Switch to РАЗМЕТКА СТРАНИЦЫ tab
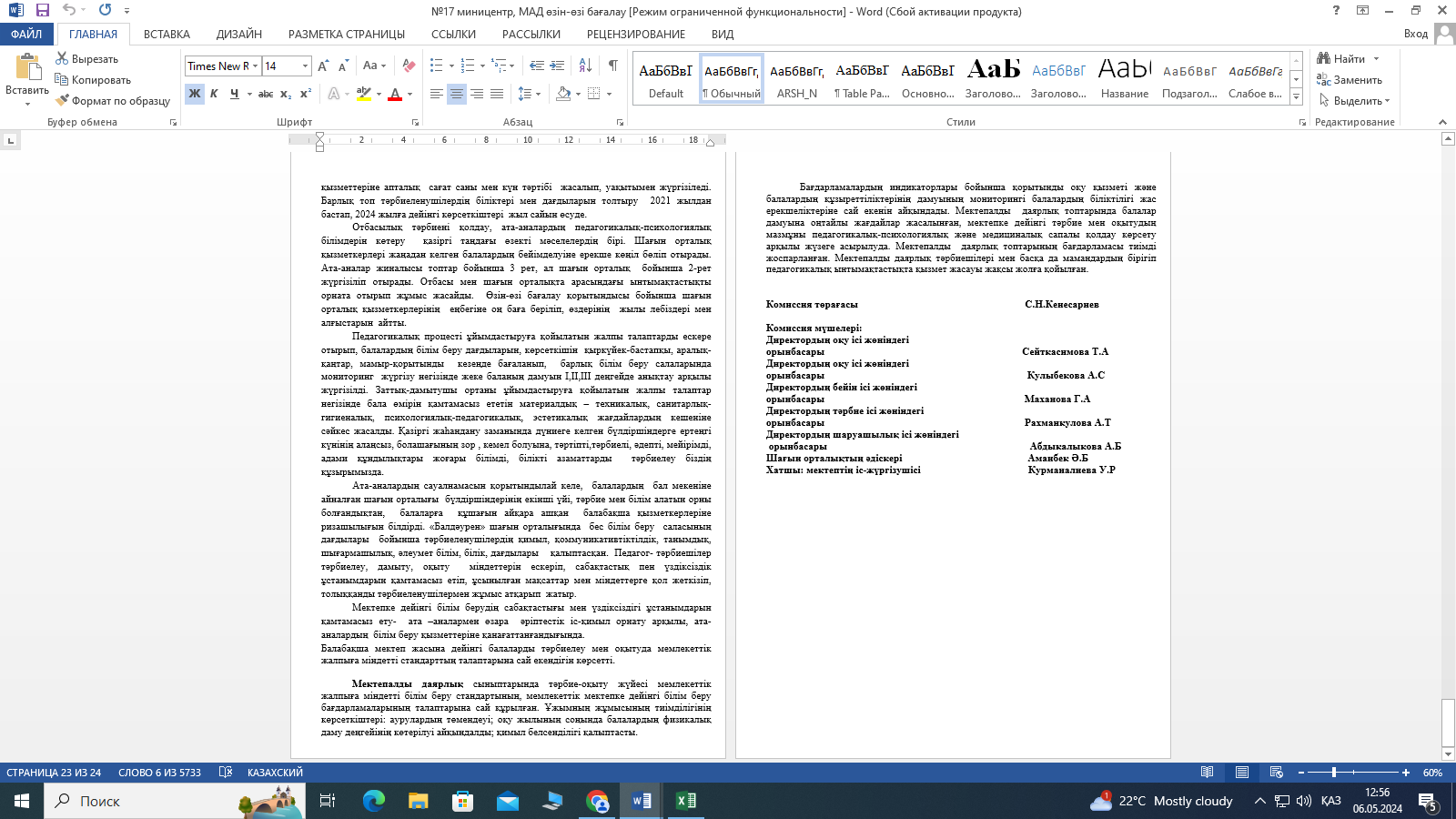Screen dimensions: 1456x819 (x=347, y=34)
